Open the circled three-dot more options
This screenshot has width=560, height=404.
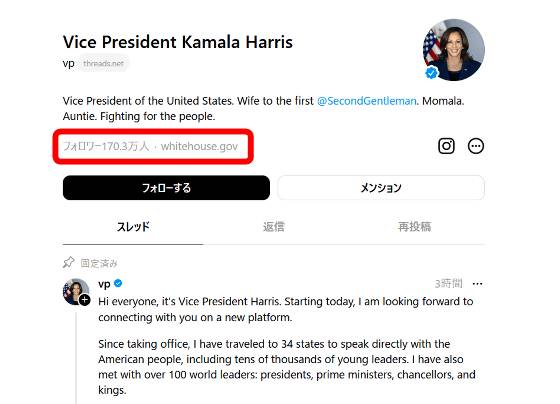[x=476, y=146]
